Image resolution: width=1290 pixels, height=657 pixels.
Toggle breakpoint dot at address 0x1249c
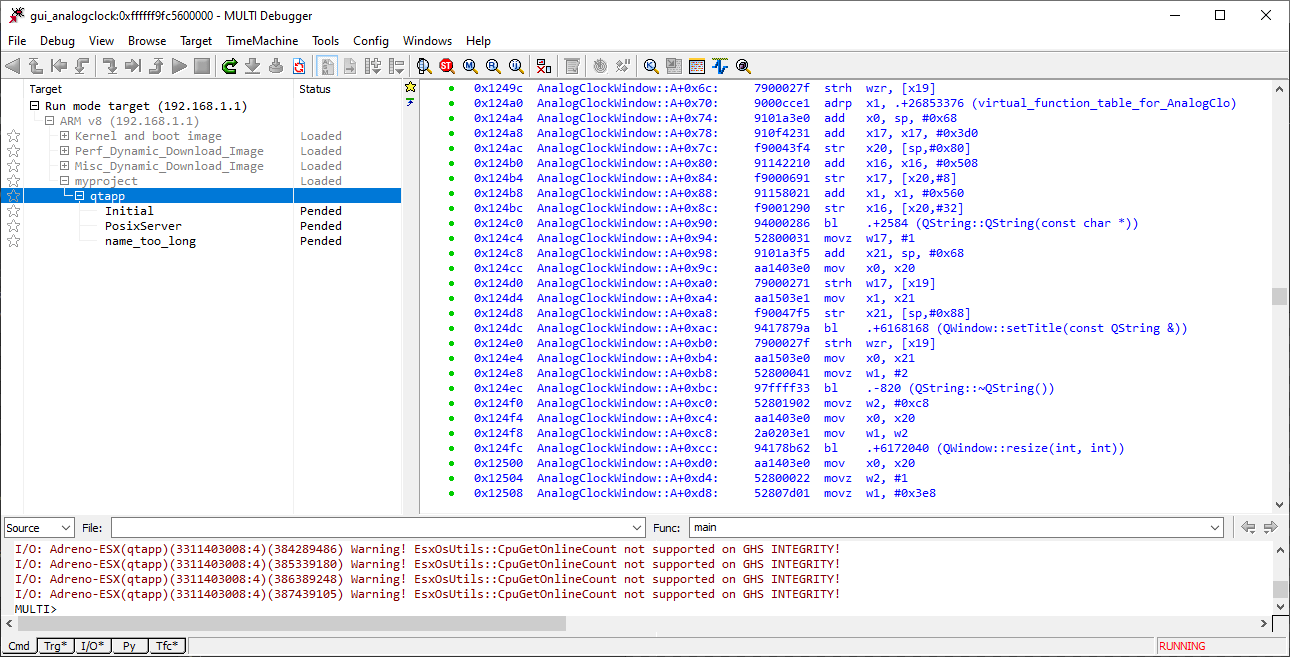(x=450, y=88)
